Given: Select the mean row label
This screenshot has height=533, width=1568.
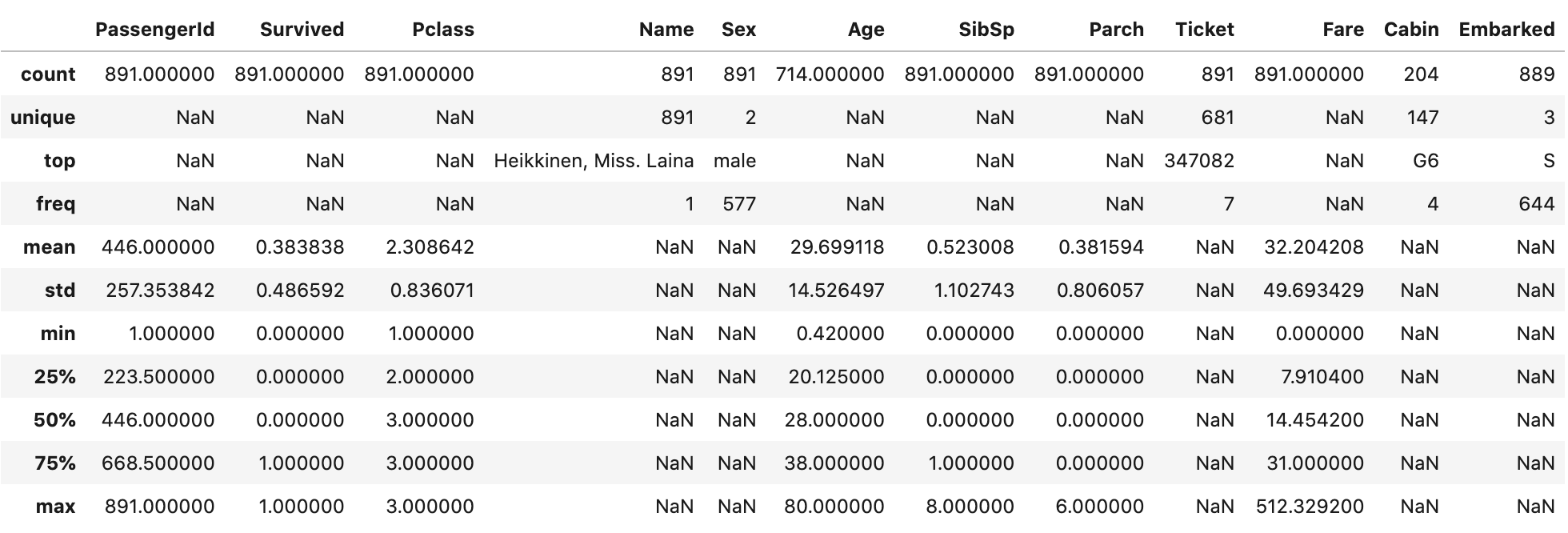Looking at the screenshot, I should [50, 247].
